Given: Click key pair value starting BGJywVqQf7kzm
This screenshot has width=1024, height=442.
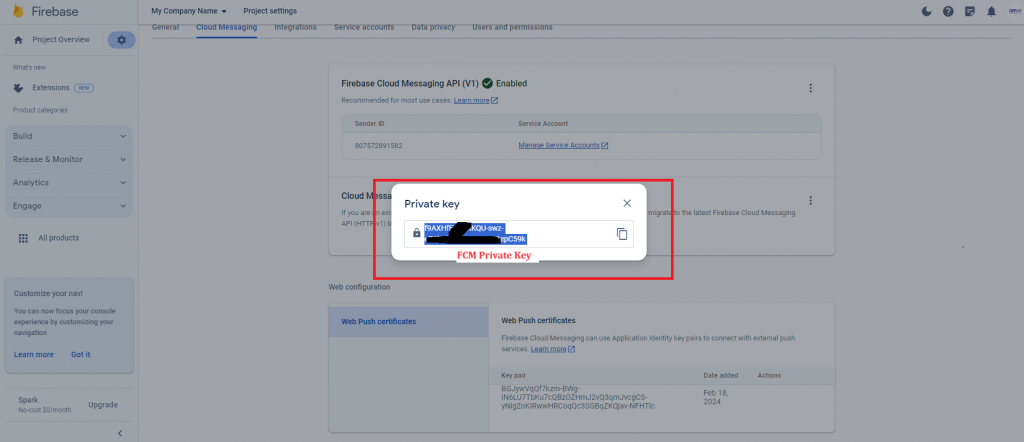Looking at the screenshot, I should click(x=578, y=397).
